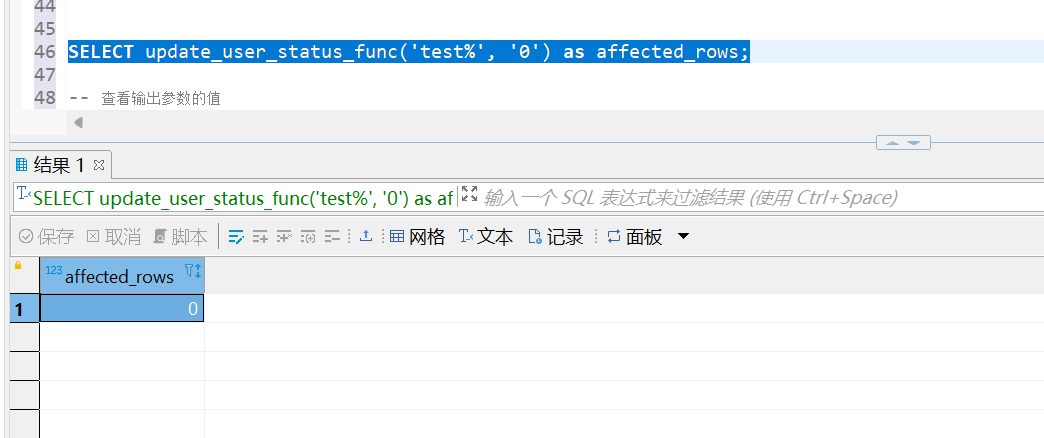Open the dropdown arrow beside 面板
Image resolution: width=1044 pixels, height=438 pixels.
click(684, 237)
